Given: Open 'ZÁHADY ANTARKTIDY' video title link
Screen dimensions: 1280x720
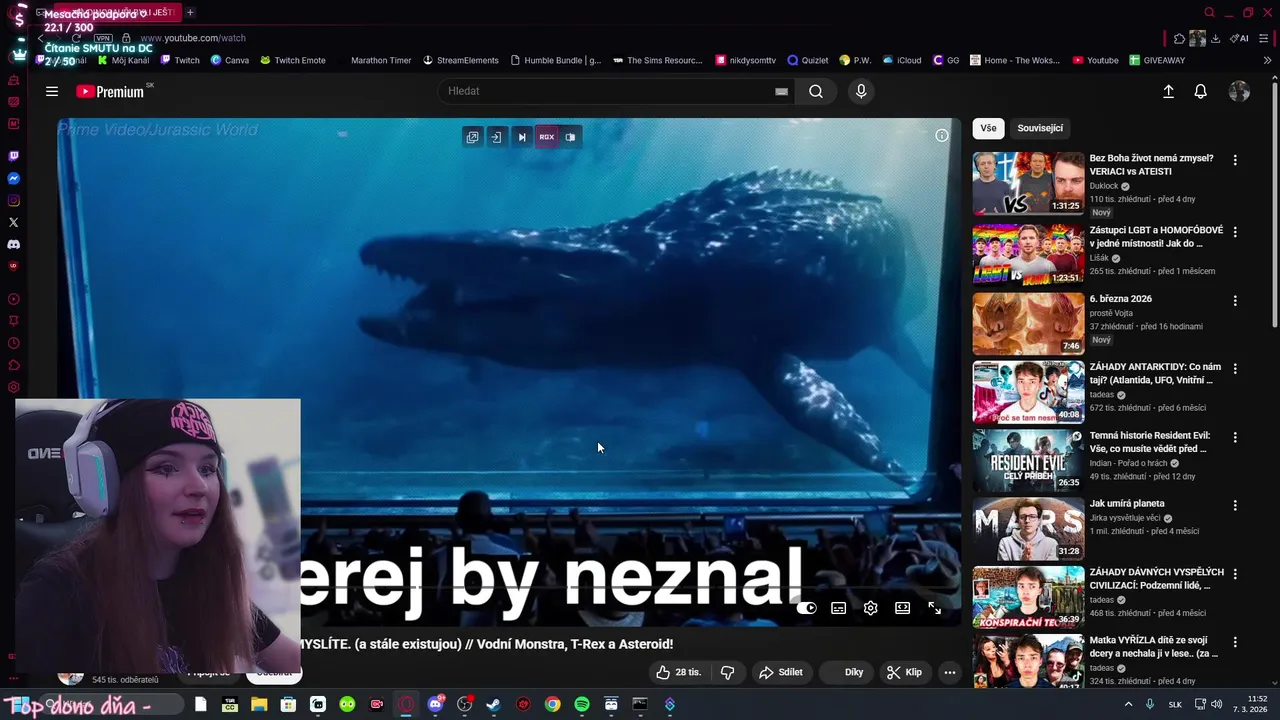Looking at the screenshot, I should coord(1155,374).
